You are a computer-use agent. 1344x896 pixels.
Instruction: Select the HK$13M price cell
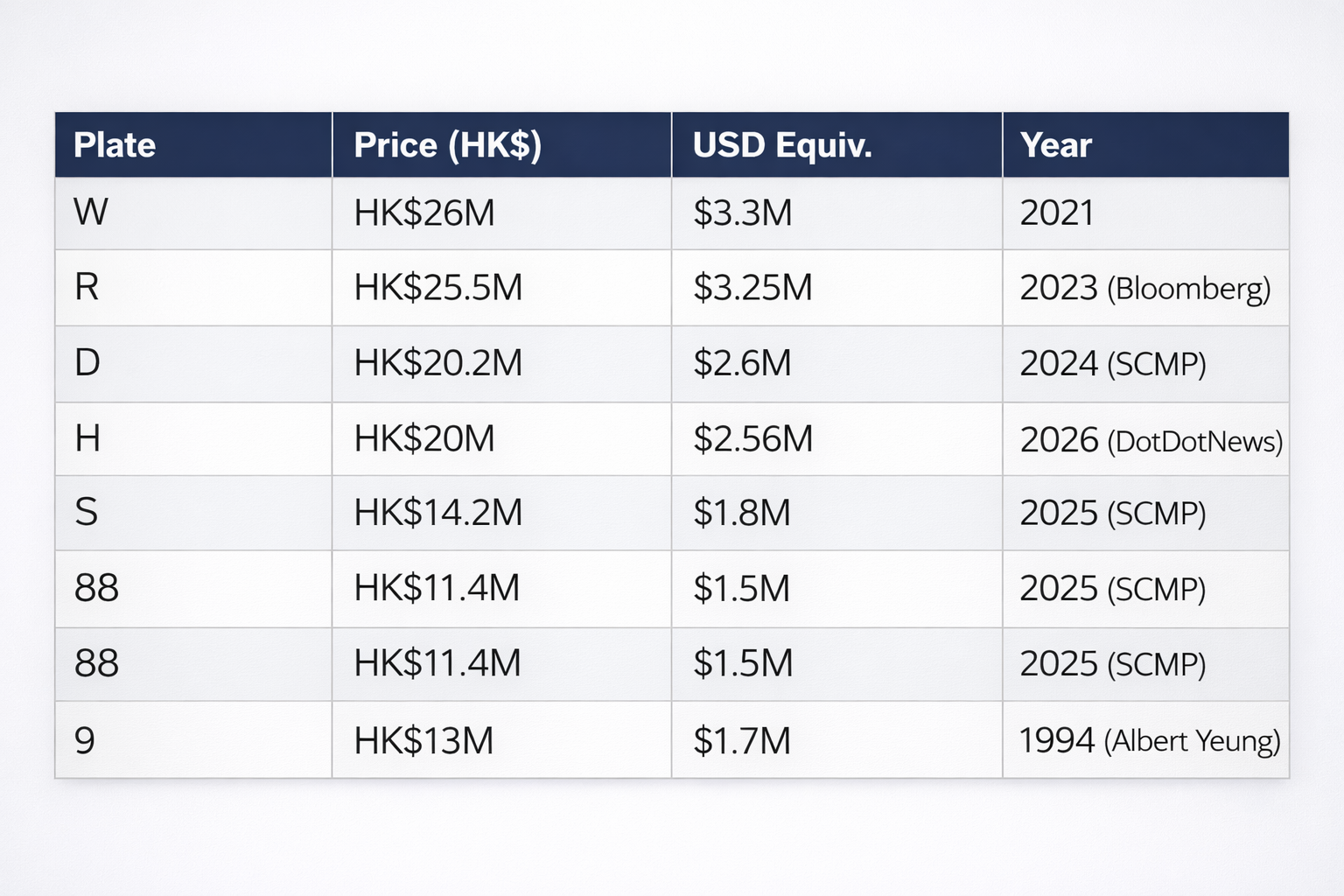pos(423,741)
